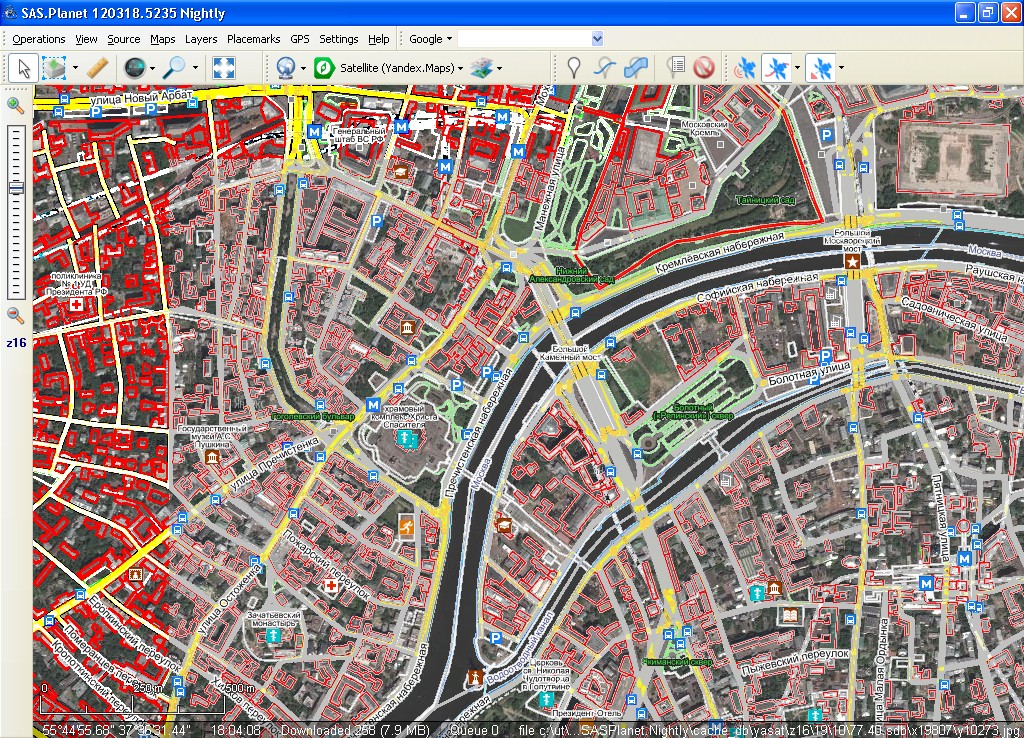Click the arrow cursor move tool button
Viewport: 1024px width, 738px height.
[x=25, y=68]
